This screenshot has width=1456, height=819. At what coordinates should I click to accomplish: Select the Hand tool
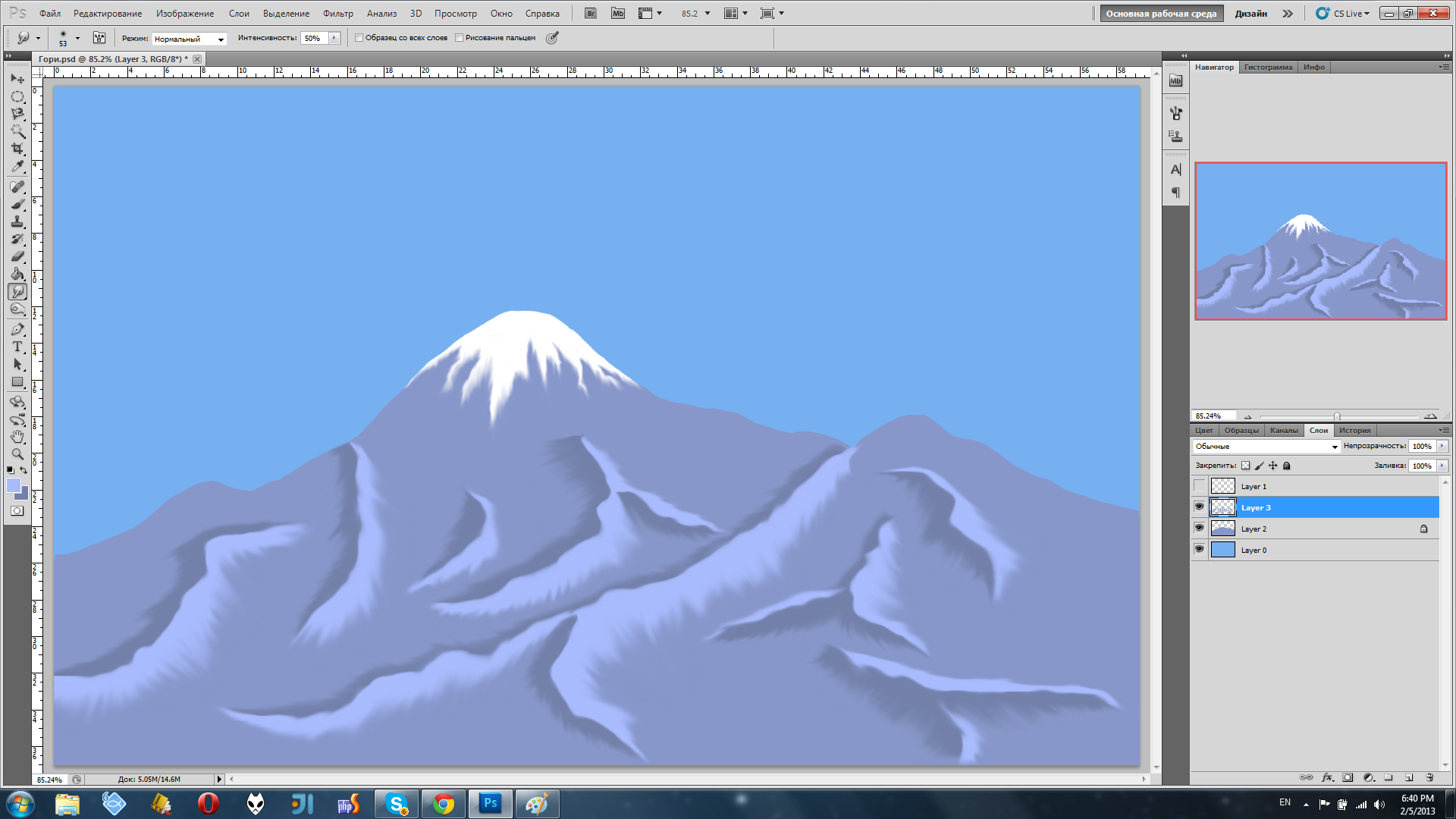click(17, 437)
